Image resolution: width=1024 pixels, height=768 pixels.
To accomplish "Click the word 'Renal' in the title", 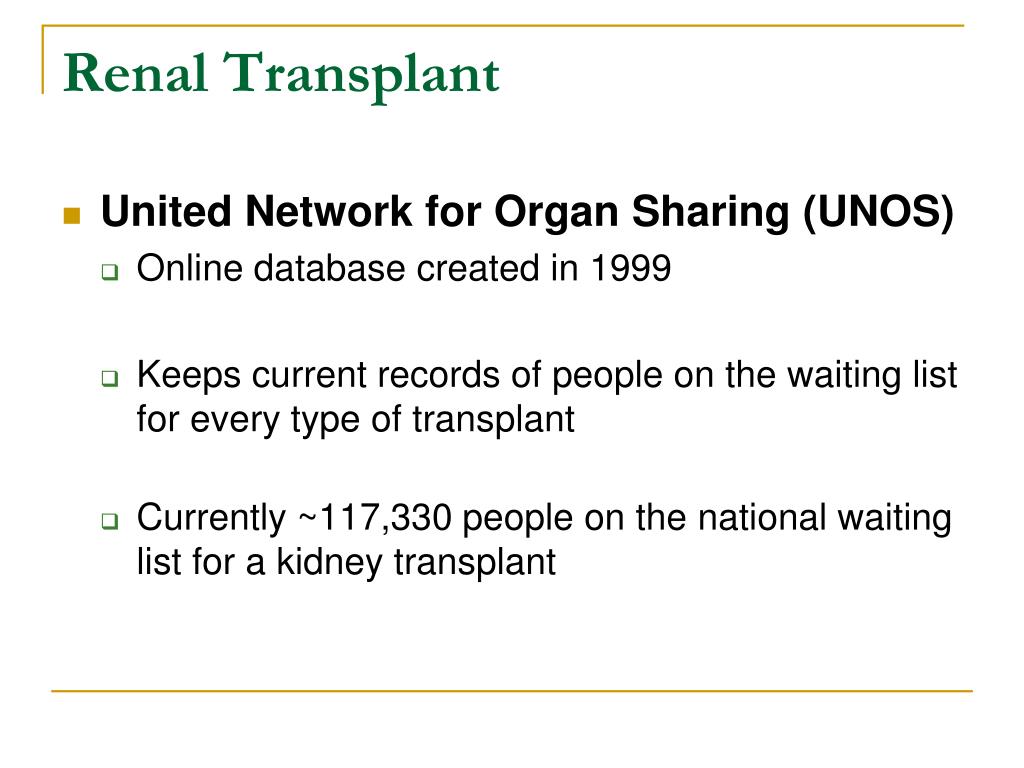I will [x=136, y=73].
